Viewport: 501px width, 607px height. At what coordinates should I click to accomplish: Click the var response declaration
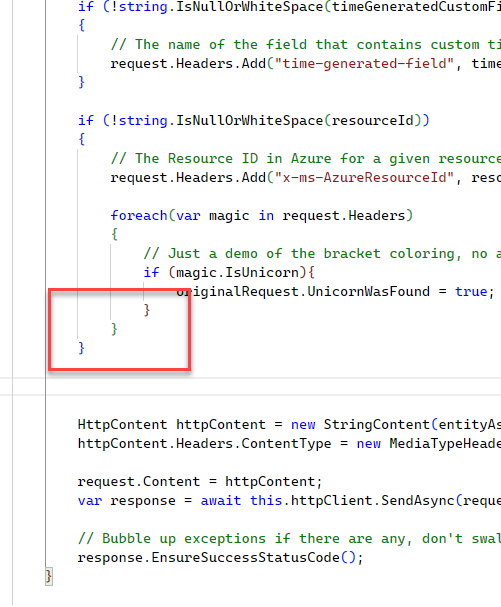click(126, 501)
